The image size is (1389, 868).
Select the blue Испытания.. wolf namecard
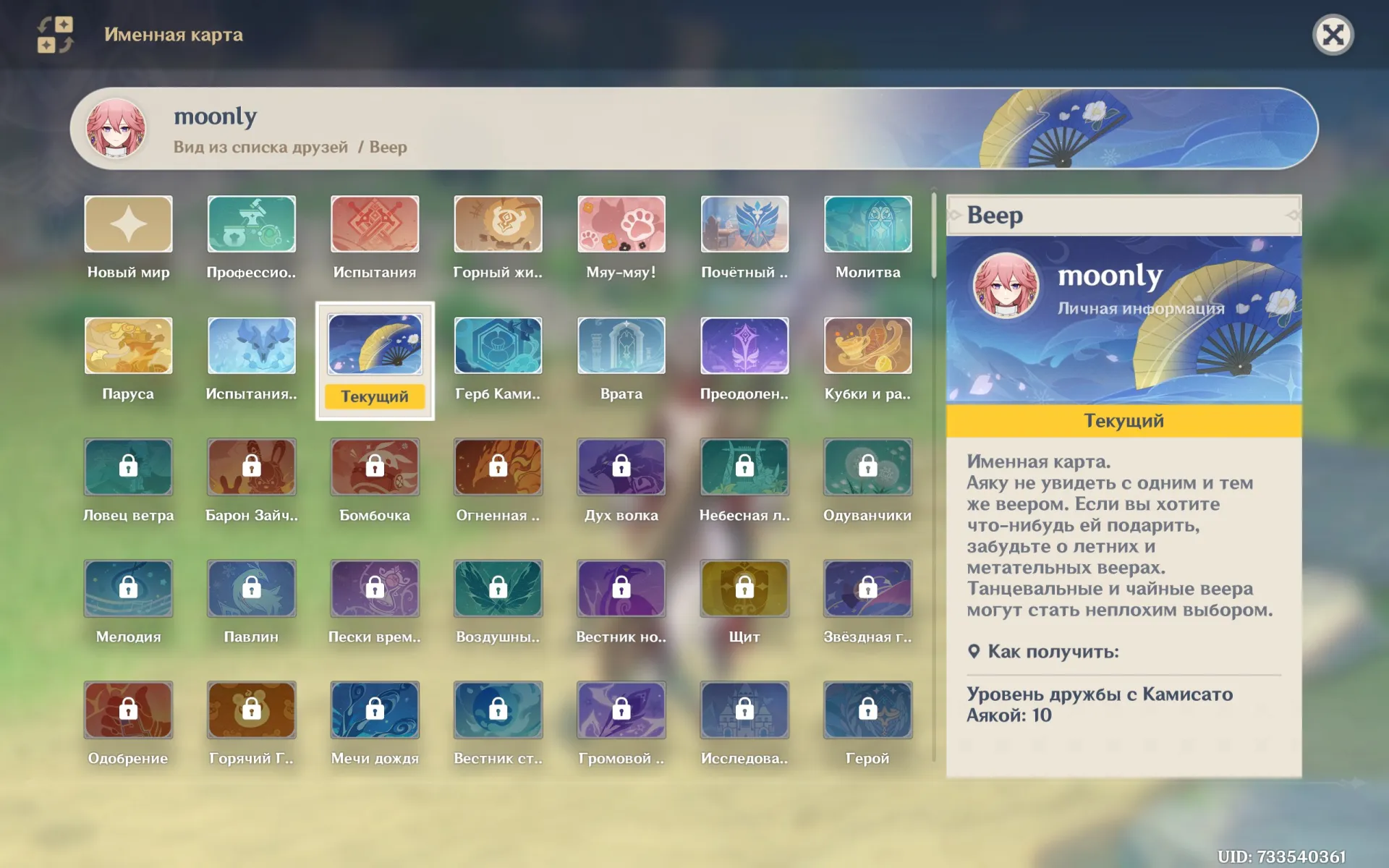coord(252,346)
